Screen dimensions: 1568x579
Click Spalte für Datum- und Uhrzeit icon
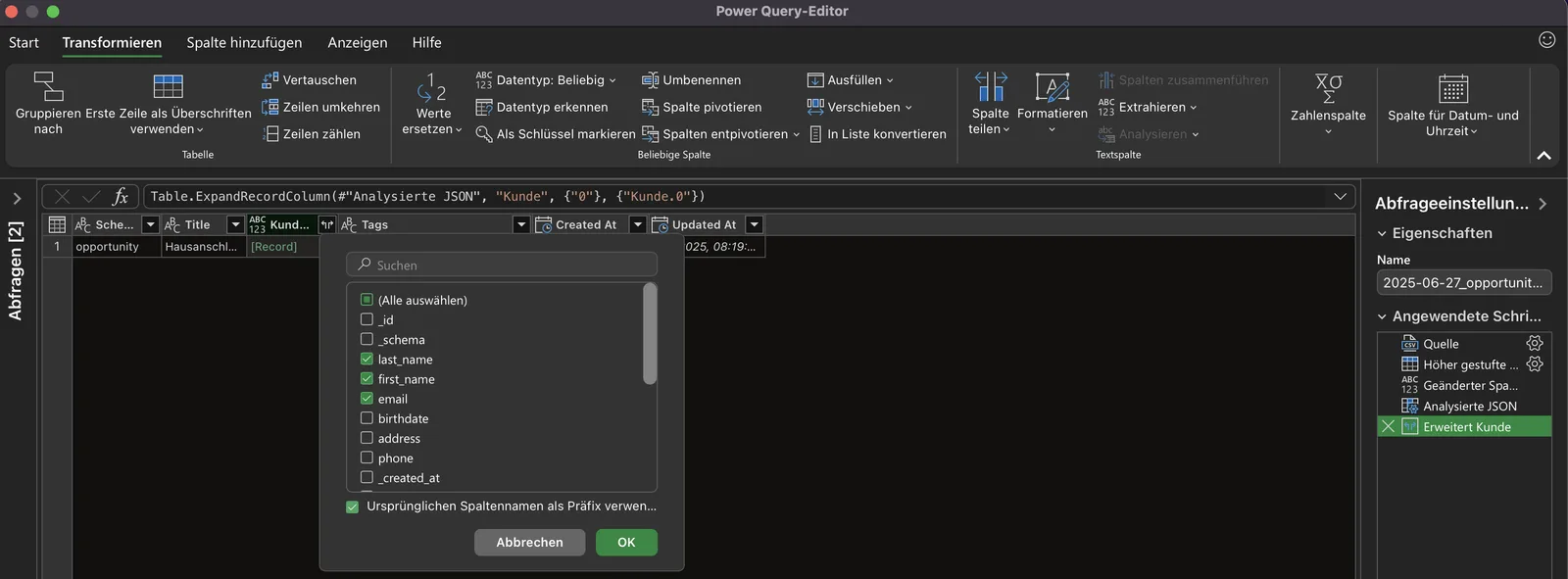[x=1453, y=88]
